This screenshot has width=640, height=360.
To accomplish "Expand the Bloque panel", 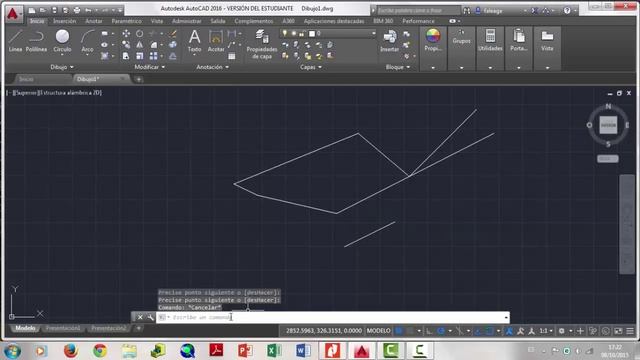I will coord(398,67).
